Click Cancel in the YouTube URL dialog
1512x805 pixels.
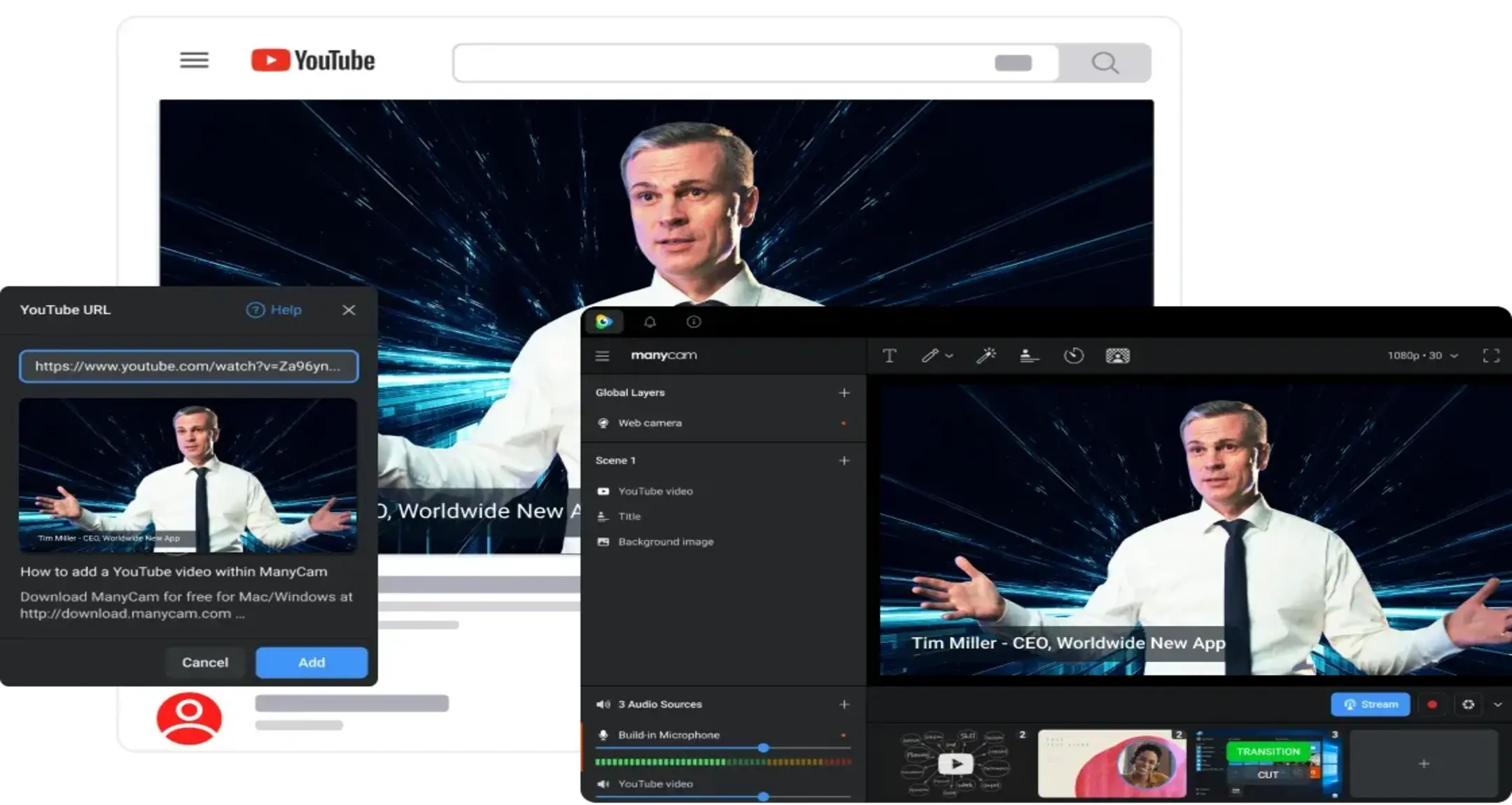point(205,662)
